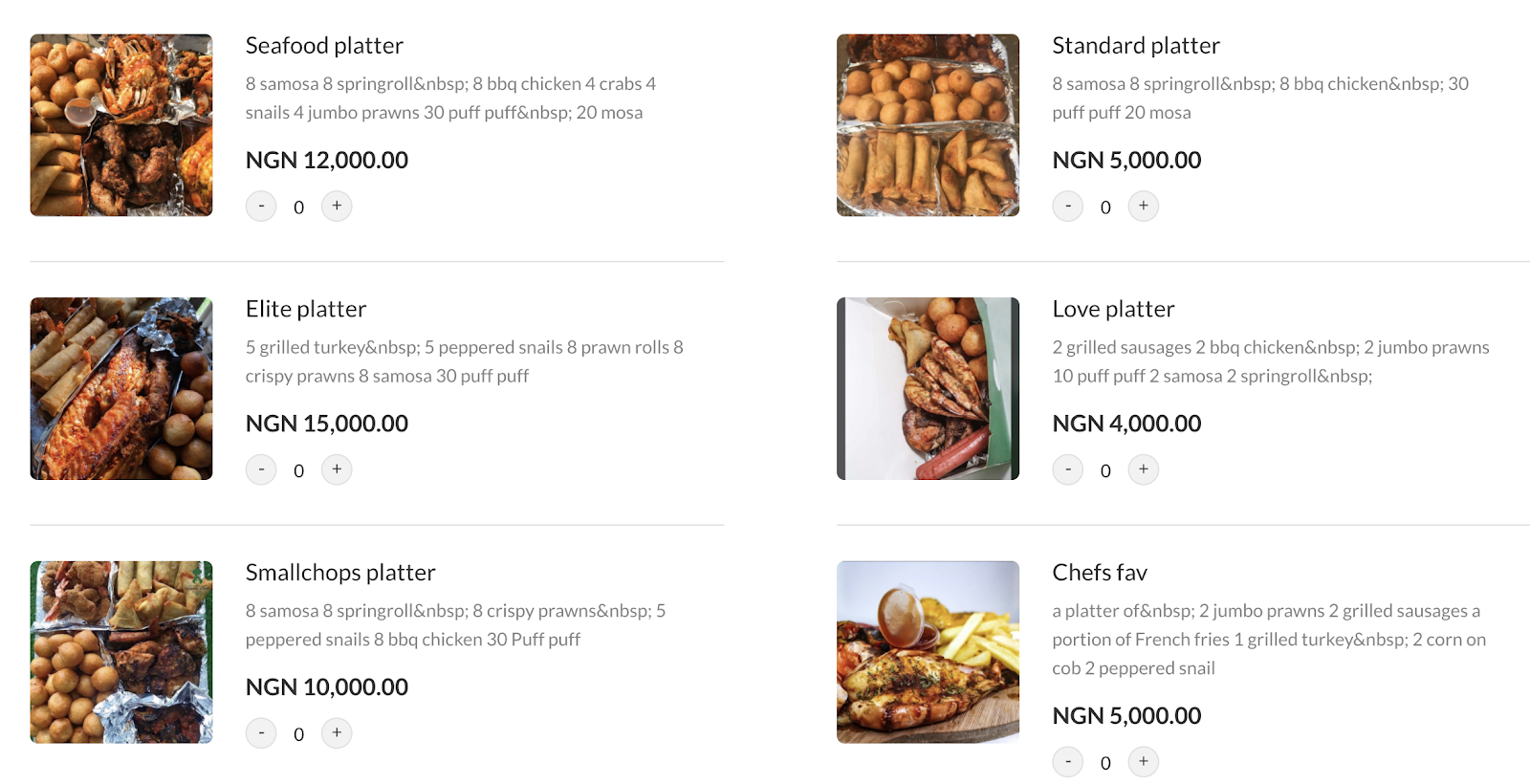Open the Love platter picture
The image size is (1530, 784).
tap(928, 388)
